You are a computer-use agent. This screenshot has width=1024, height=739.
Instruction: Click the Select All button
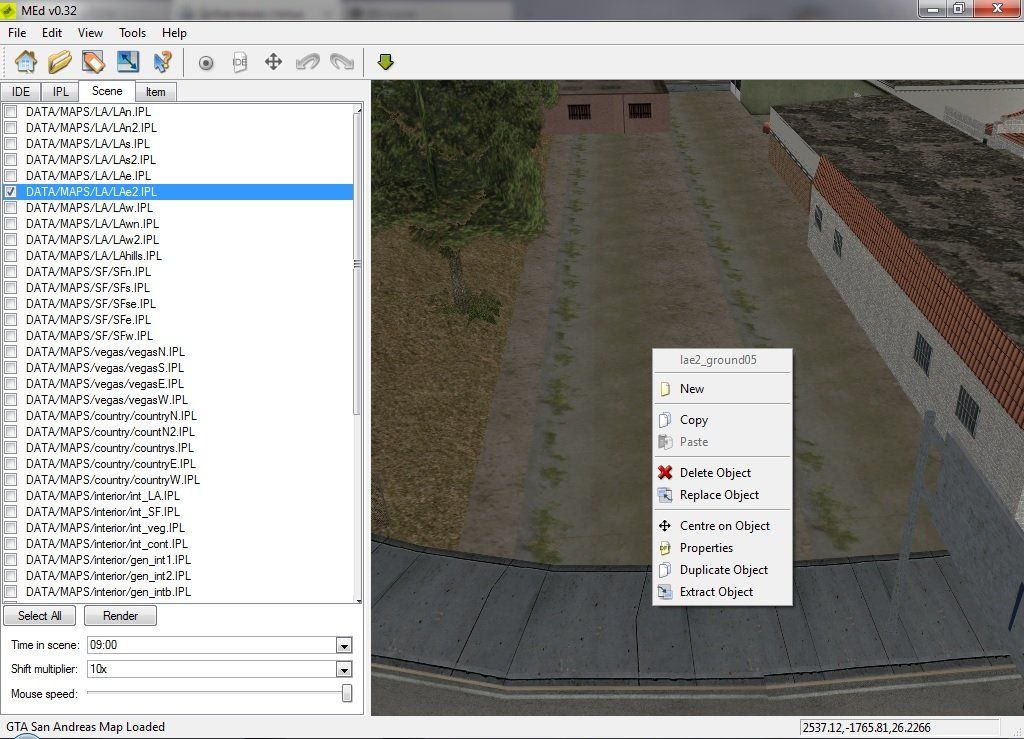click(x=40, y=616)
